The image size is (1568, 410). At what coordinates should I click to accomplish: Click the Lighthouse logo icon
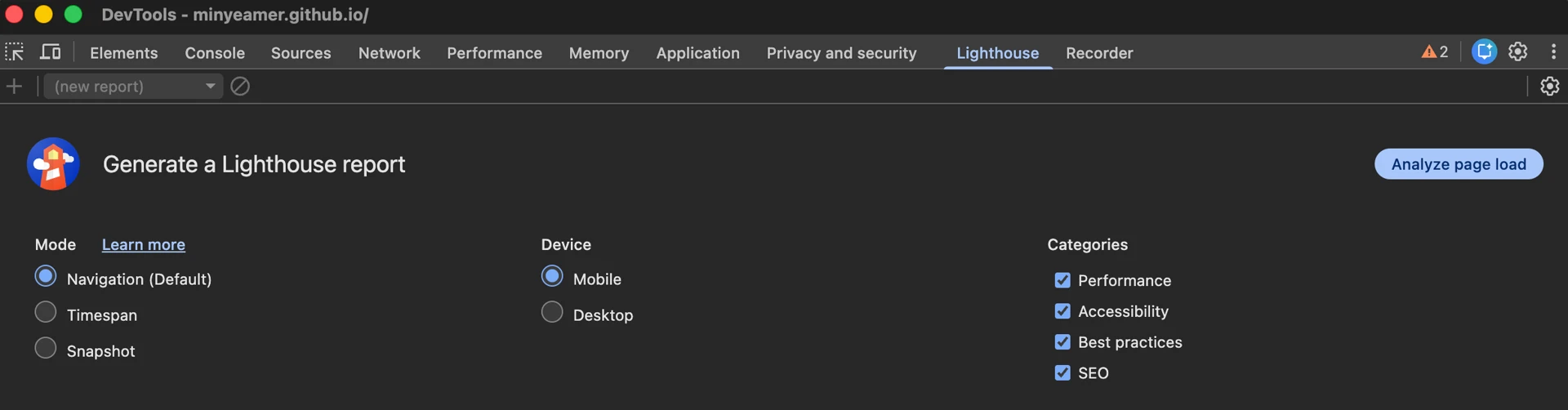[x=53, y=163]
